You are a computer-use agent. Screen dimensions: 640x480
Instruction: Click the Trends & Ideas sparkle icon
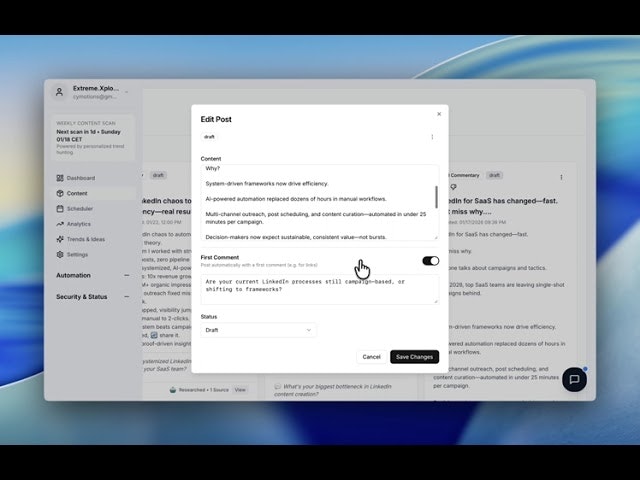[x=60, y=239]
